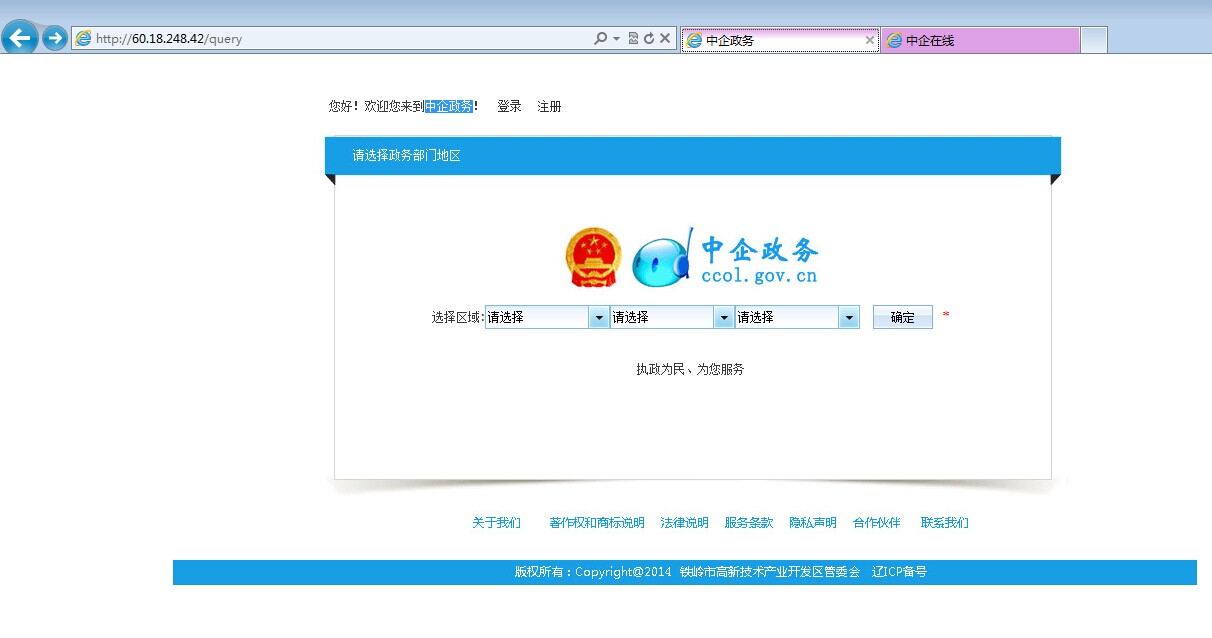Click the highlighted 中企政务 text in the greeting
The width and height of the screenshot is (1212, 638).
point(449,106)
